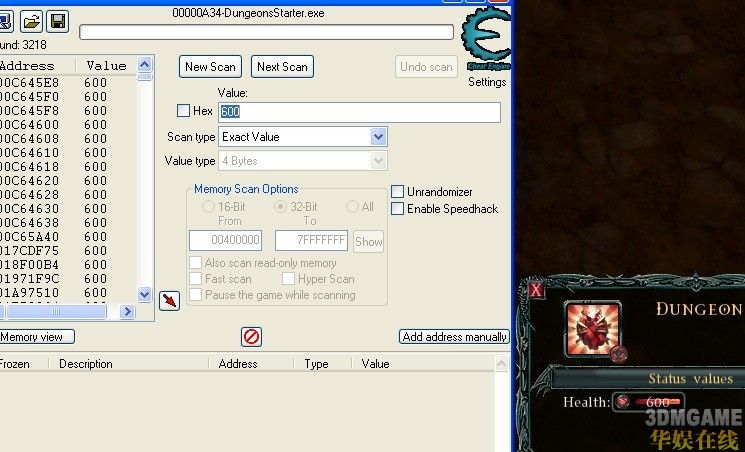This screenshot has width=745, height=452.
Task: Select result address 018F00B4
Action: point(29,265)
